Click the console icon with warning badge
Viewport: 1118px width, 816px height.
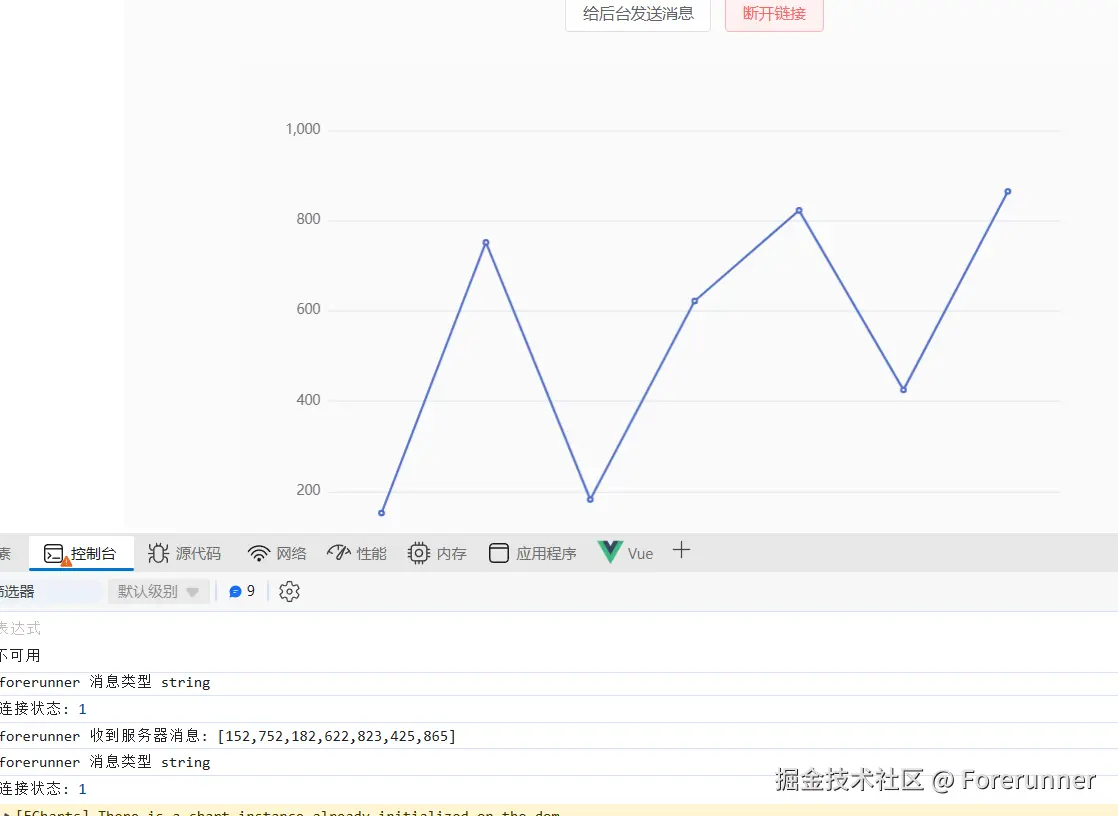pyautogui.click(x=55, y=554)
